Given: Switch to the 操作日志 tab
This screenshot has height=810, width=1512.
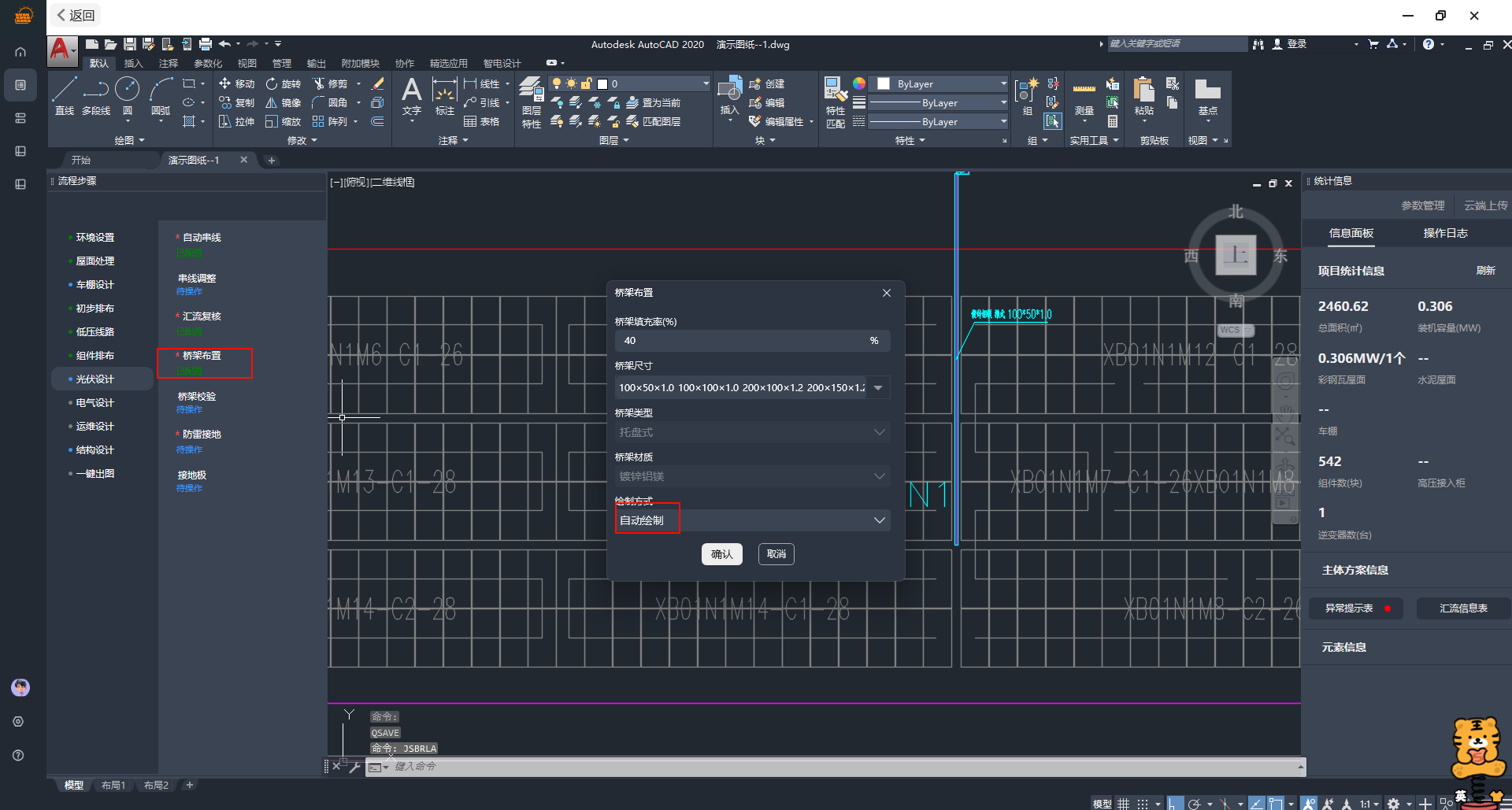Looking at the screenshot, I should (1444, 233).
